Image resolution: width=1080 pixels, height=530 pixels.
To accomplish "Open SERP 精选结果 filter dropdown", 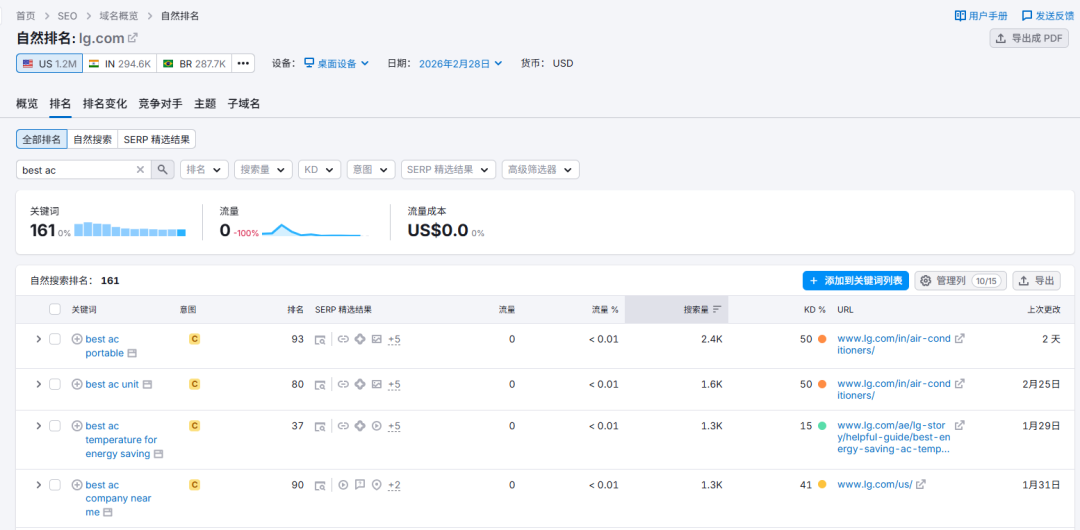I will [x=448, y=170].
